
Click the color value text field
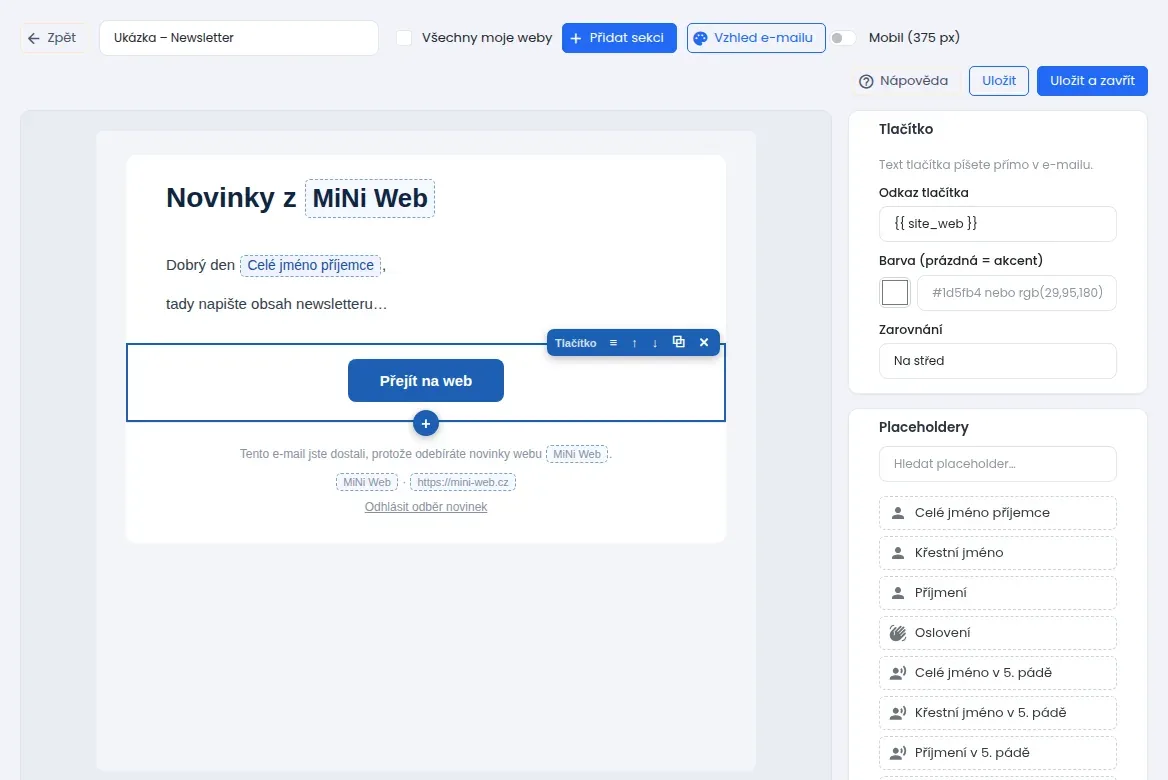[x=1017, y=293]
